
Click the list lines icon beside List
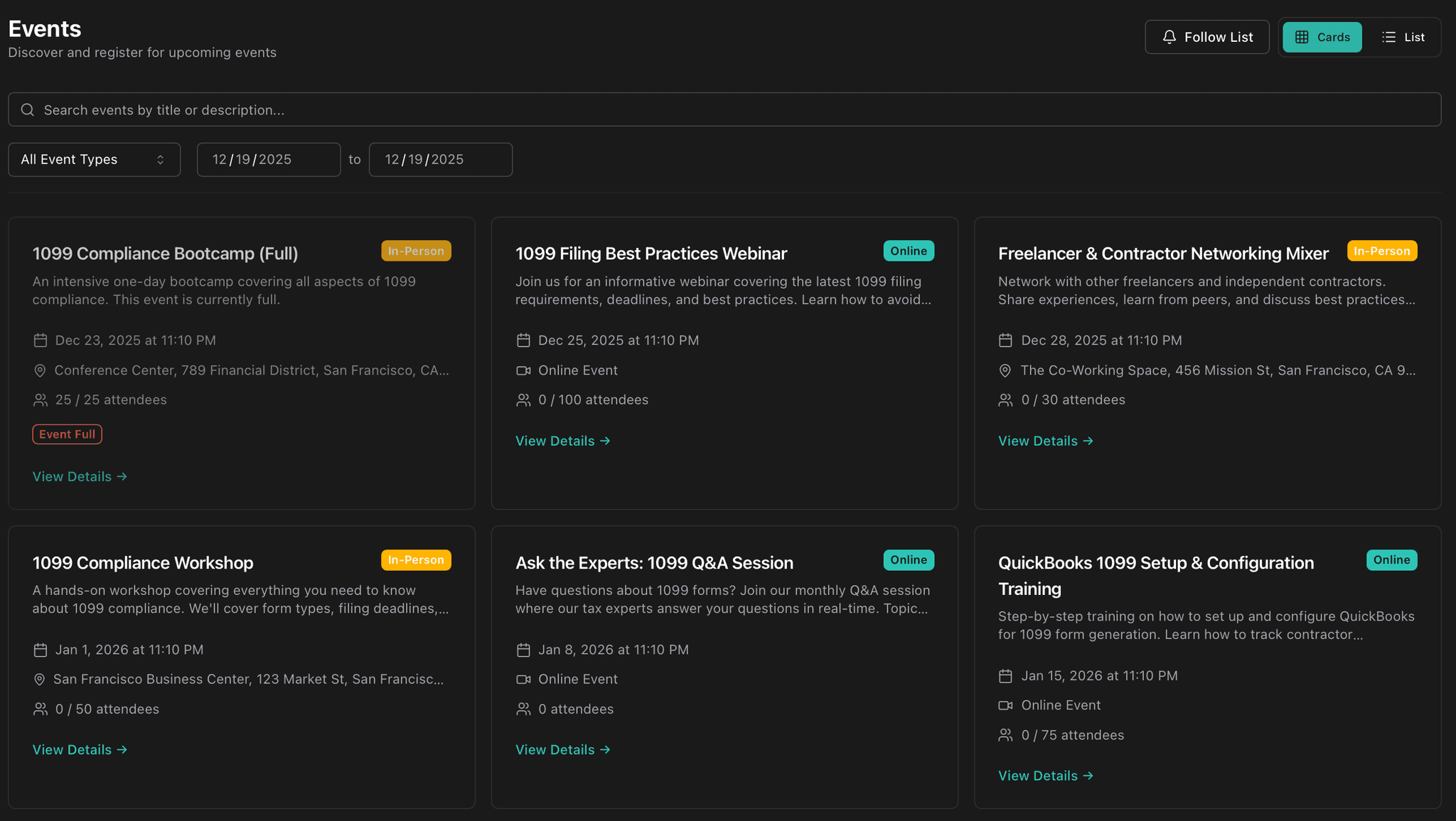1388,37
